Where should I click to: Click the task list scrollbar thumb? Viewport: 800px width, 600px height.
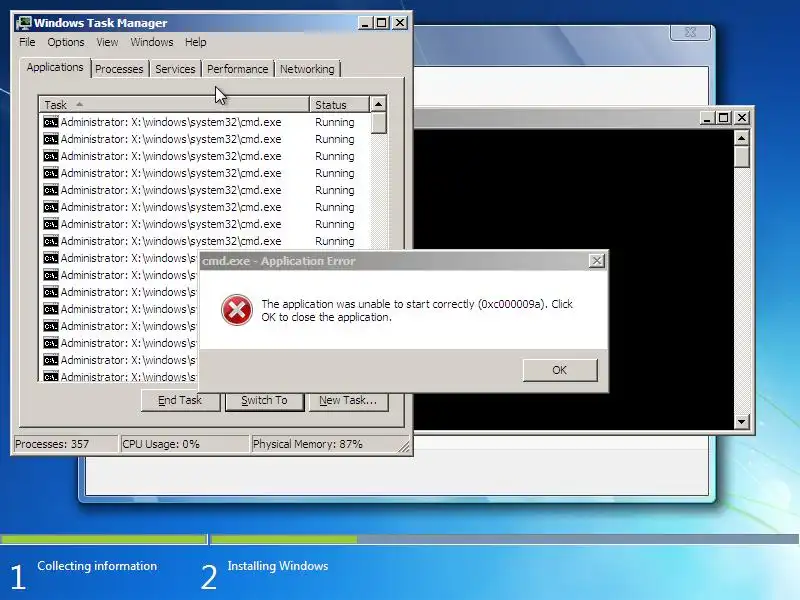tap(378, 123)
